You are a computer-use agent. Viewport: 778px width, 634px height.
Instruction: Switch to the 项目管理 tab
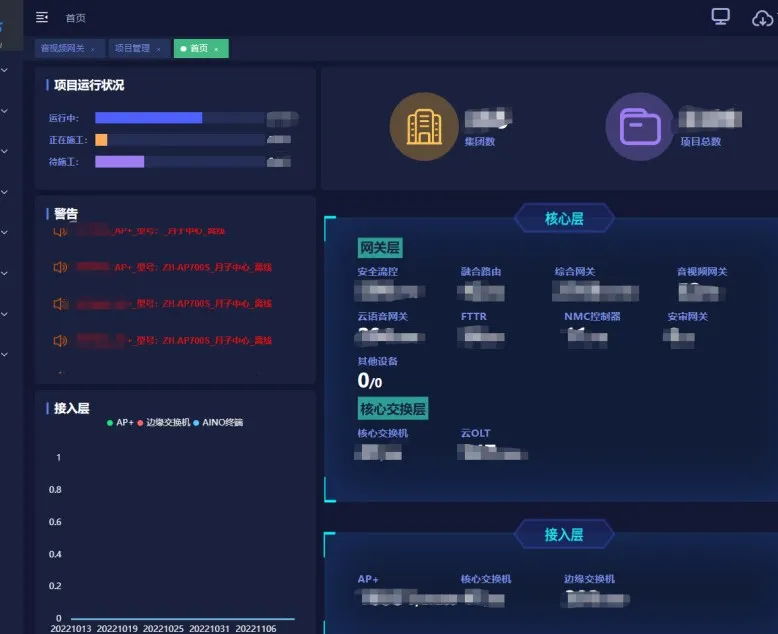point(132,48)
